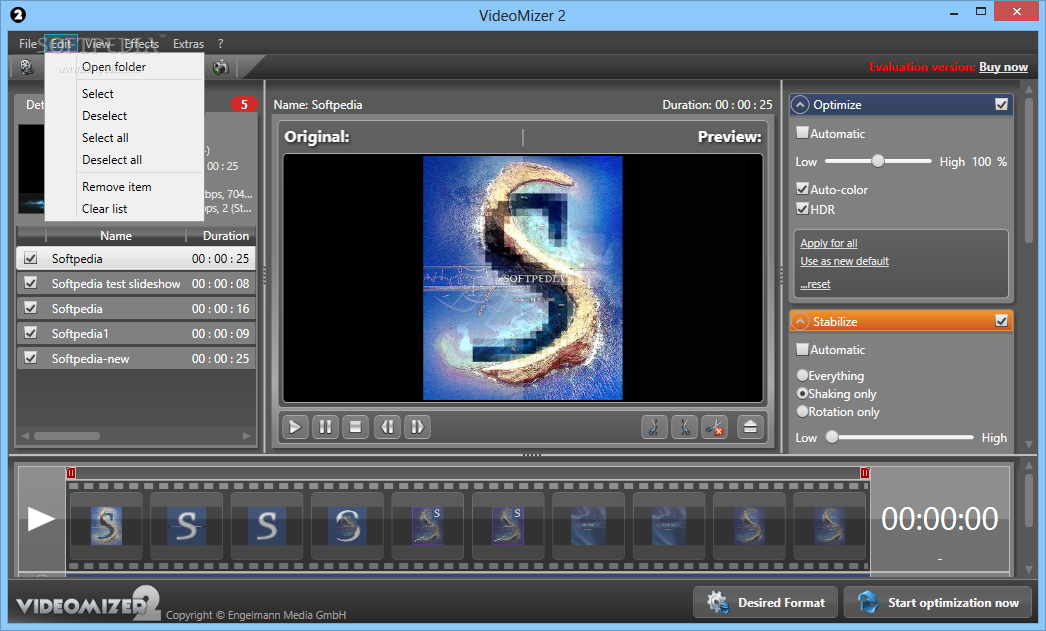Uncheck the first Softpedia 00:00:25 row checkbox
The height and width of the screenshot is (631, 1046).
[31, 258]
